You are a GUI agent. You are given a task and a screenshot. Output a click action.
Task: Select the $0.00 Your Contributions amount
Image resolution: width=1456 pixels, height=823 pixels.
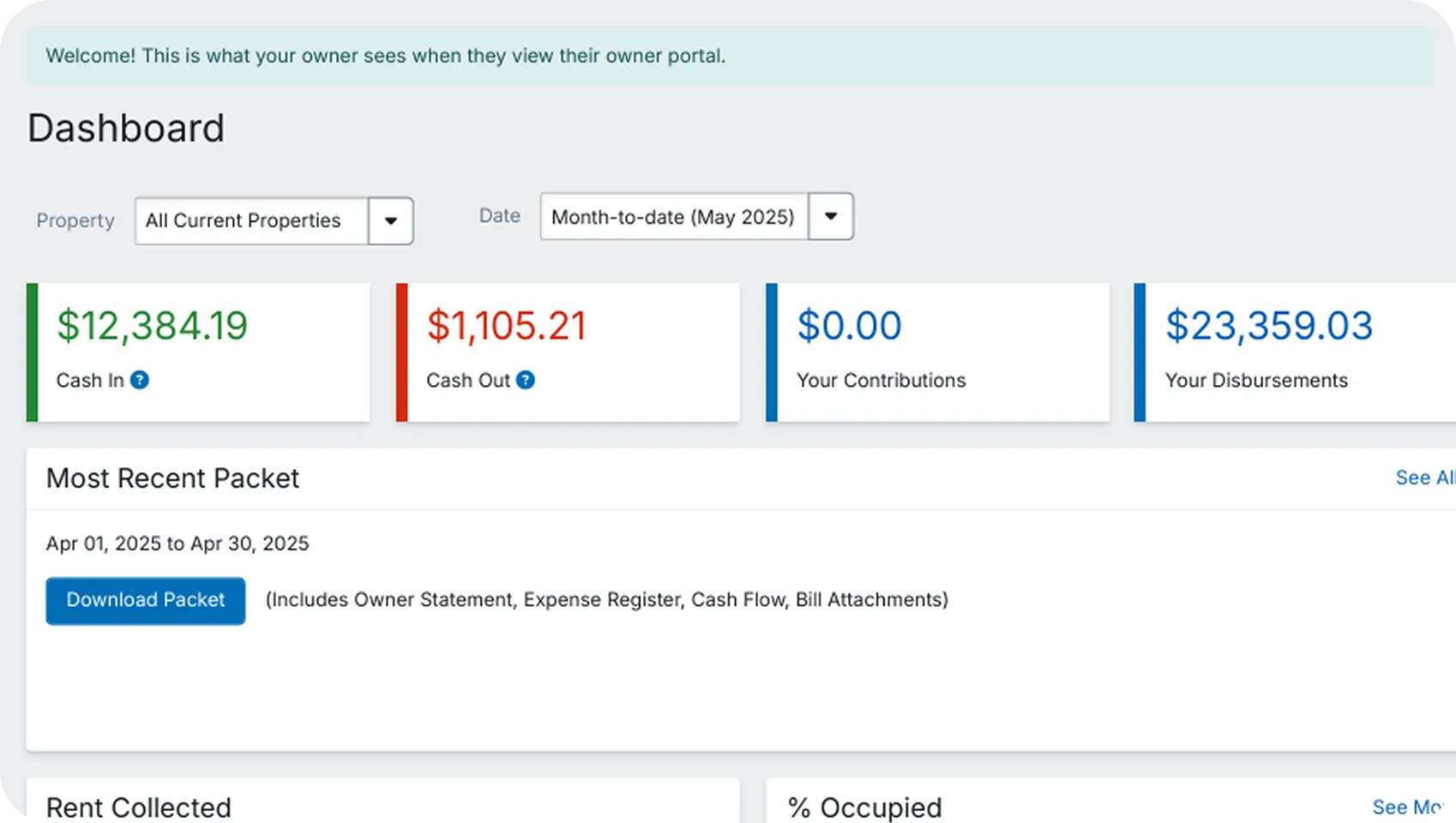pyautogui.click(x=849, y=326)
